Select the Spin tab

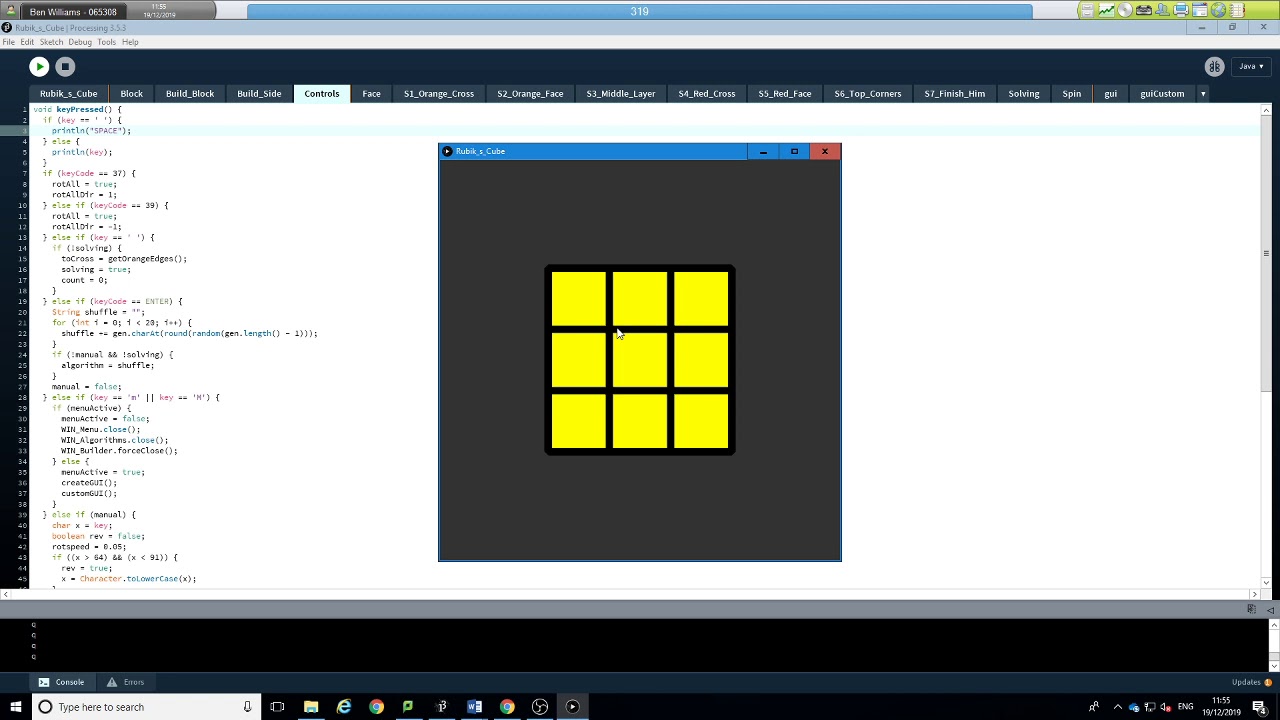(1072, 94)
